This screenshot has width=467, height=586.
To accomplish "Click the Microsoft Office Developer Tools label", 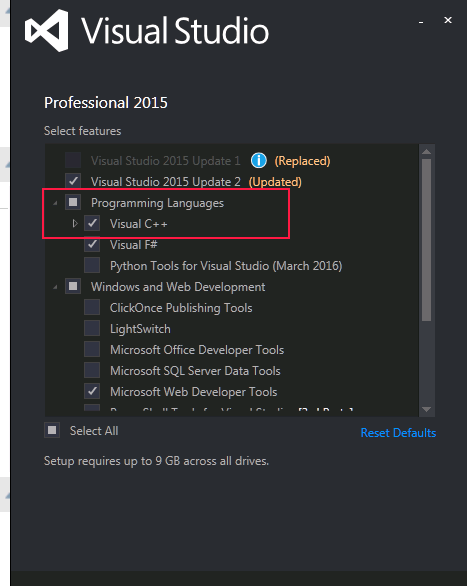I will click(x=197, y=350).
